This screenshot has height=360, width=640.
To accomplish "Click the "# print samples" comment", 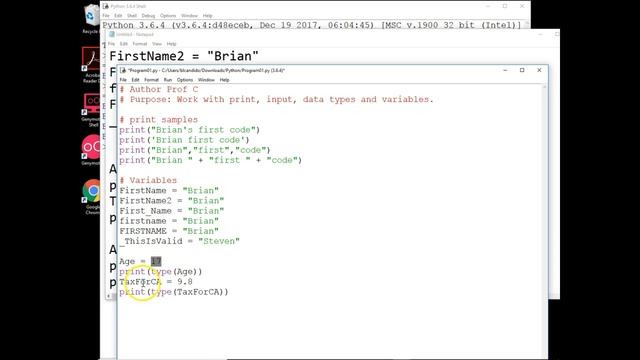I will pos(159,120).
